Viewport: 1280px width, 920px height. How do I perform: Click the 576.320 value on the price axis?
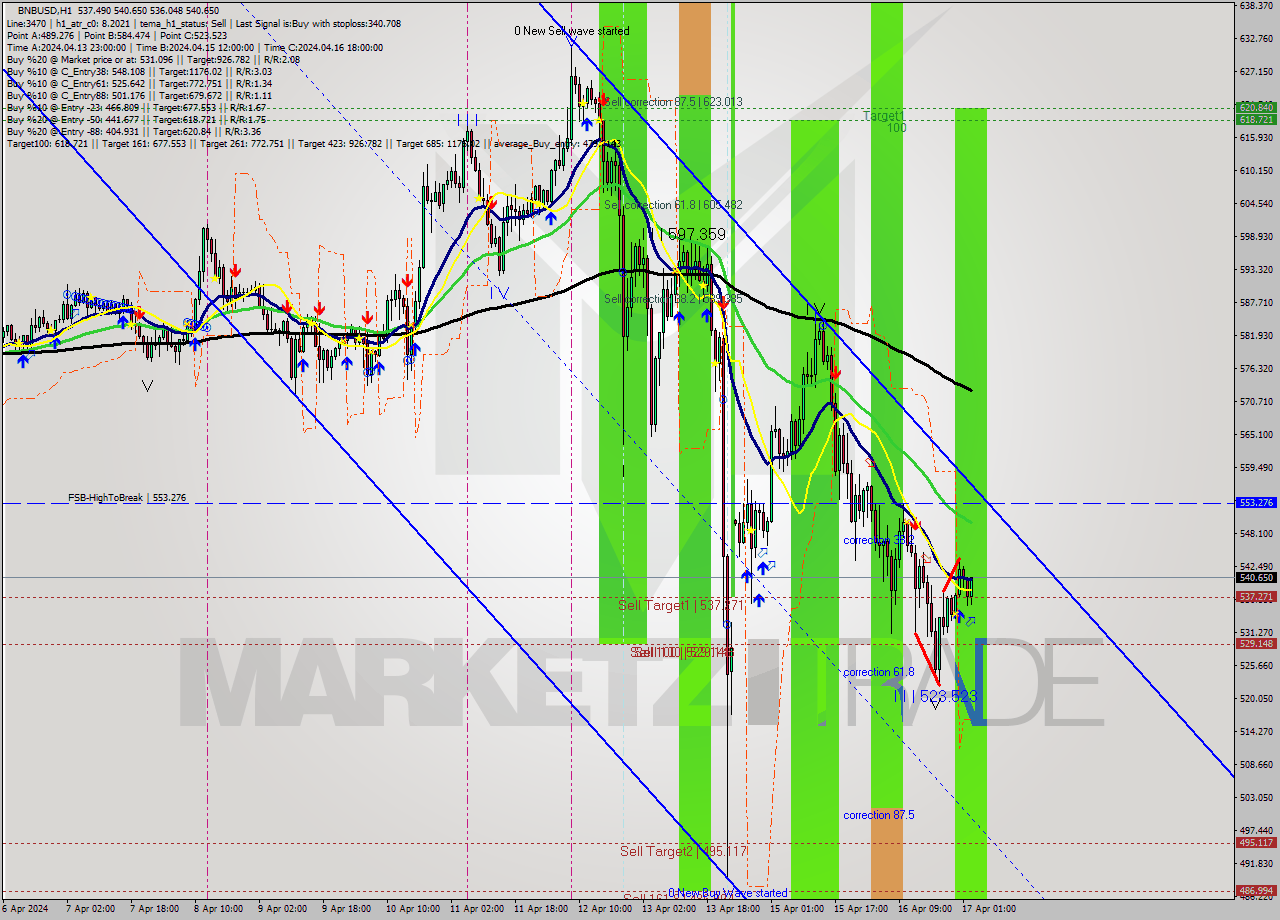[x=1256, y=369]
